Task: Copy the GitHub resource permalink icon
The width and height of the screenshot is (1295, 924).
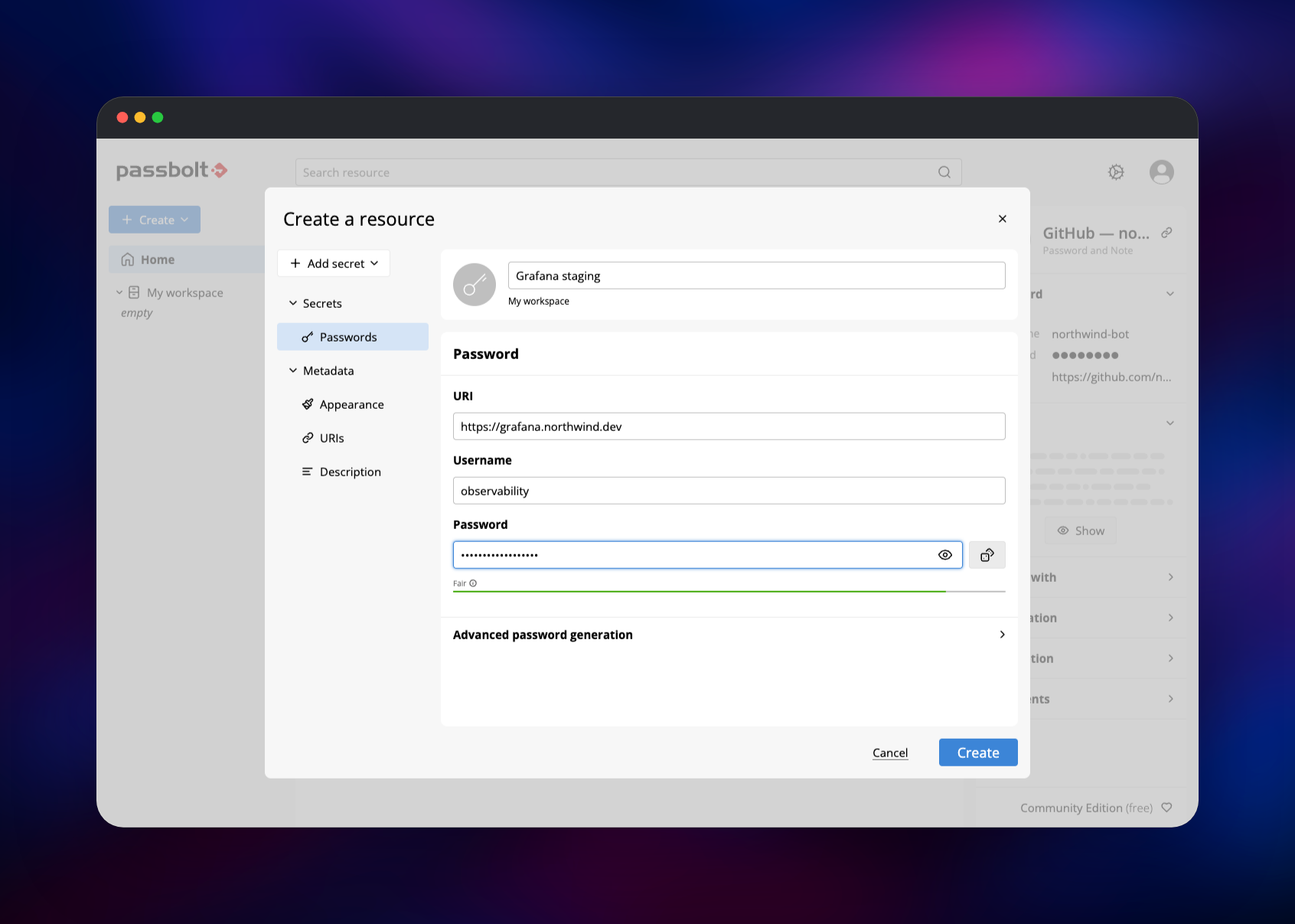Action: [1166, 233]
